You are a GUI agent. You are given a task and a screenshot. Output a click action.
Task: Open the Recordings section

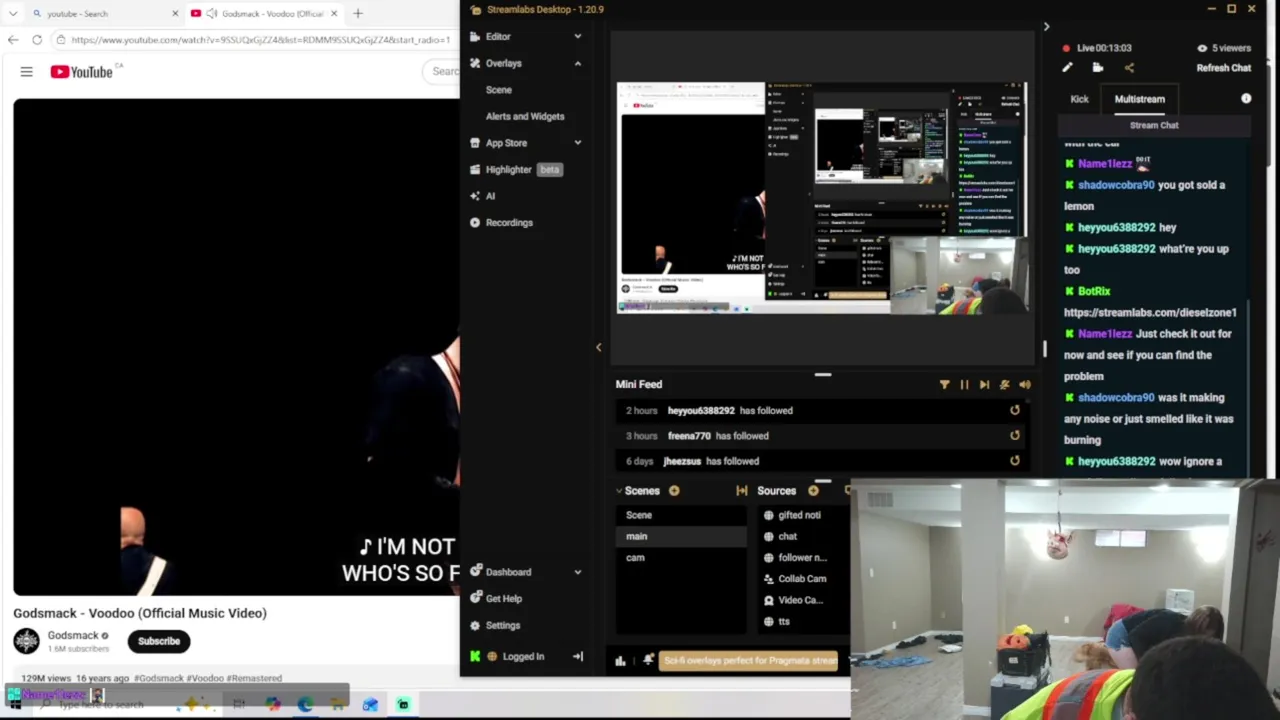pos(509,223)
